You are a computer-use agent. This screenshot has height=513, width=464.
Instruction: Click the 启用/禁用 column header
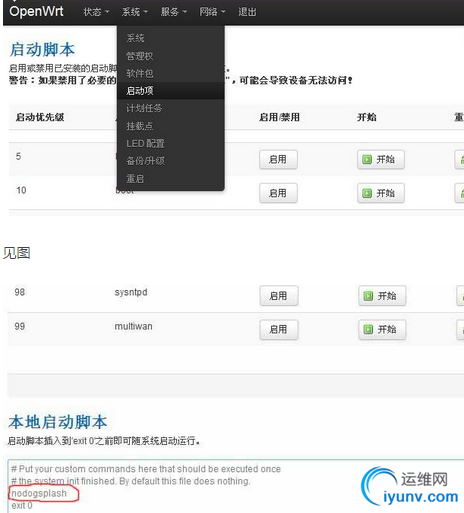(279, 117)
